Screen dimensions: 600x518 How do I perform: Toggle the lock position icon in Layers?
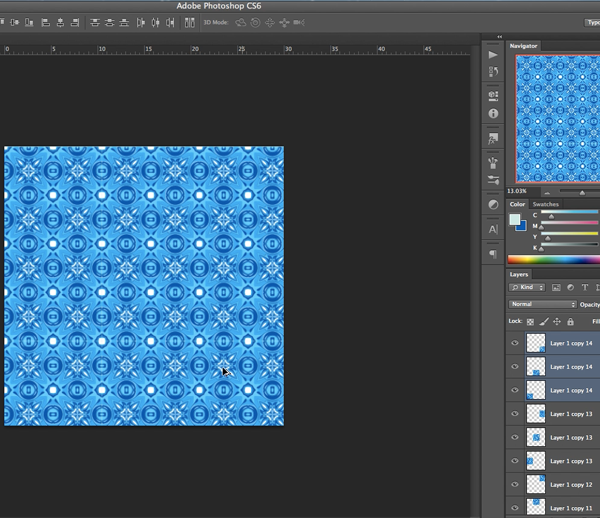click(x=557, y=322)
